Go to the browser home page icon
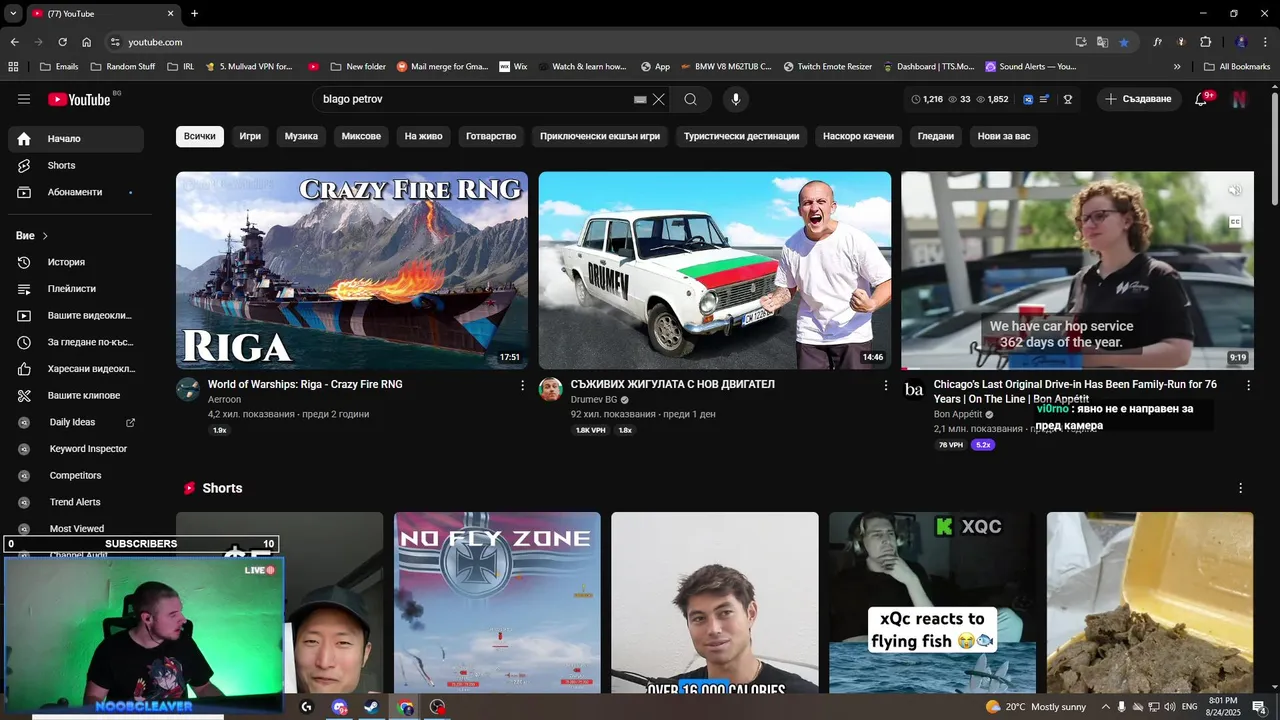 click(87, 42)
